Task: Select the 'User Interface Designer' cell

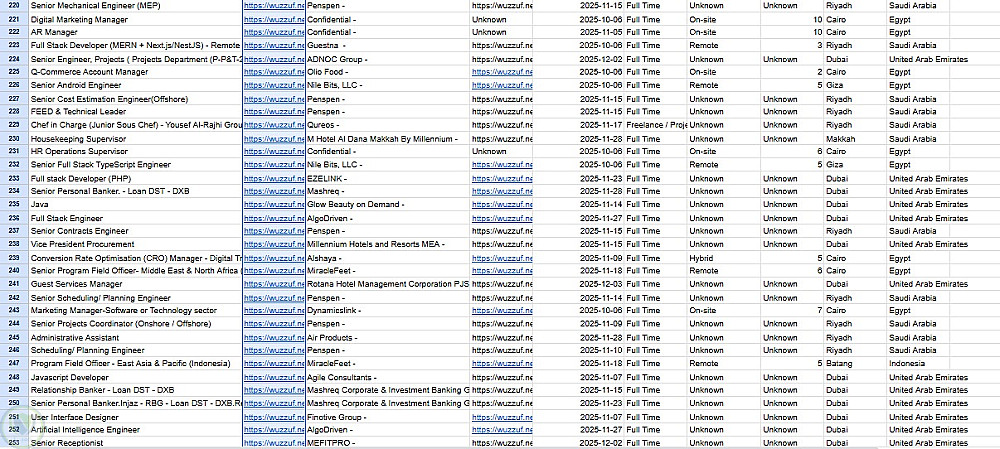Action: click(135, 417)
